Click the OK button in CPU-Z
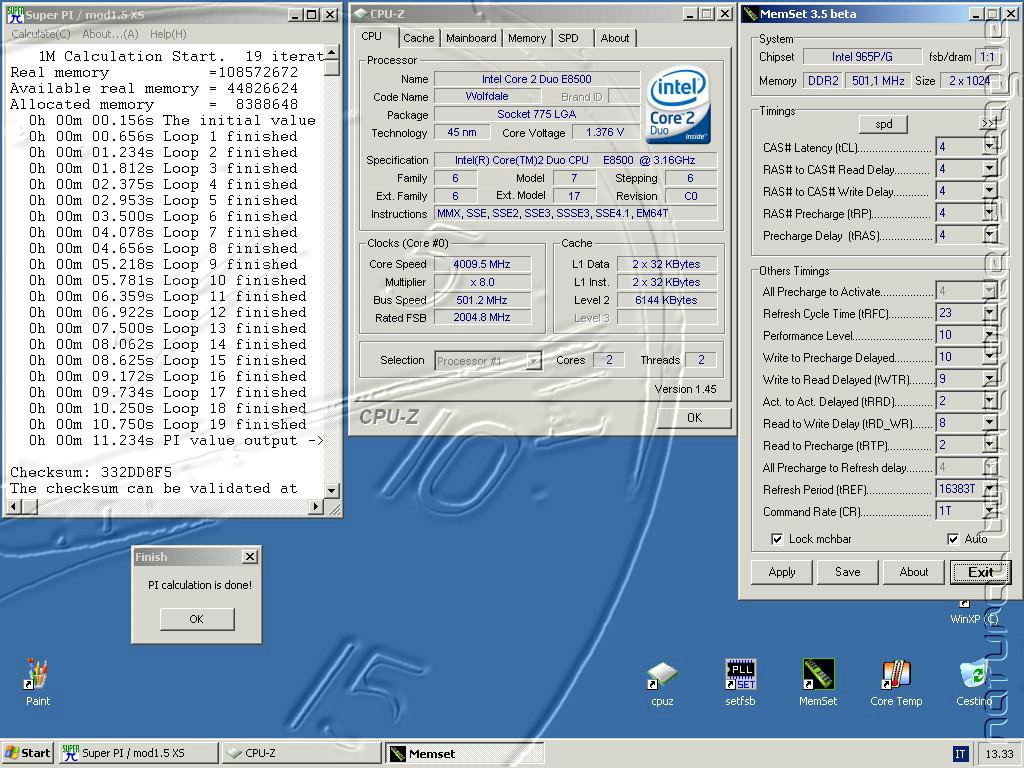This screenshot has width=1024, height=768. [x=694, y=417]
